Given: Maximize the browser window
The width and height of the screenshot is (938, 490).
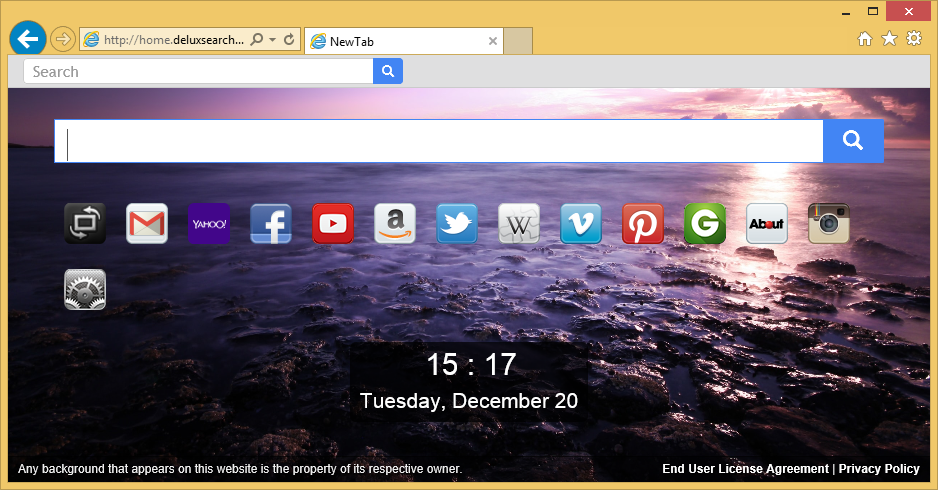Looking at the screenshot, I should tap(873, 11).
